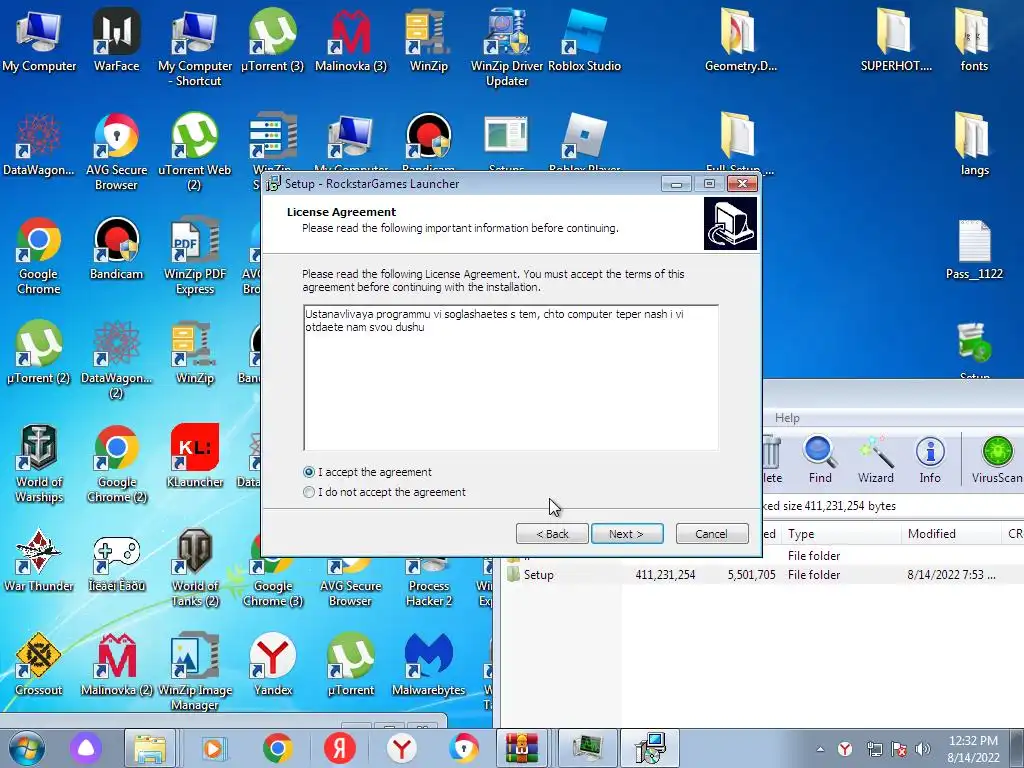Image resolution: width=1024 pixels, height=768 pixels.
Task: Click the Next button in Setup
Action: 626,534
